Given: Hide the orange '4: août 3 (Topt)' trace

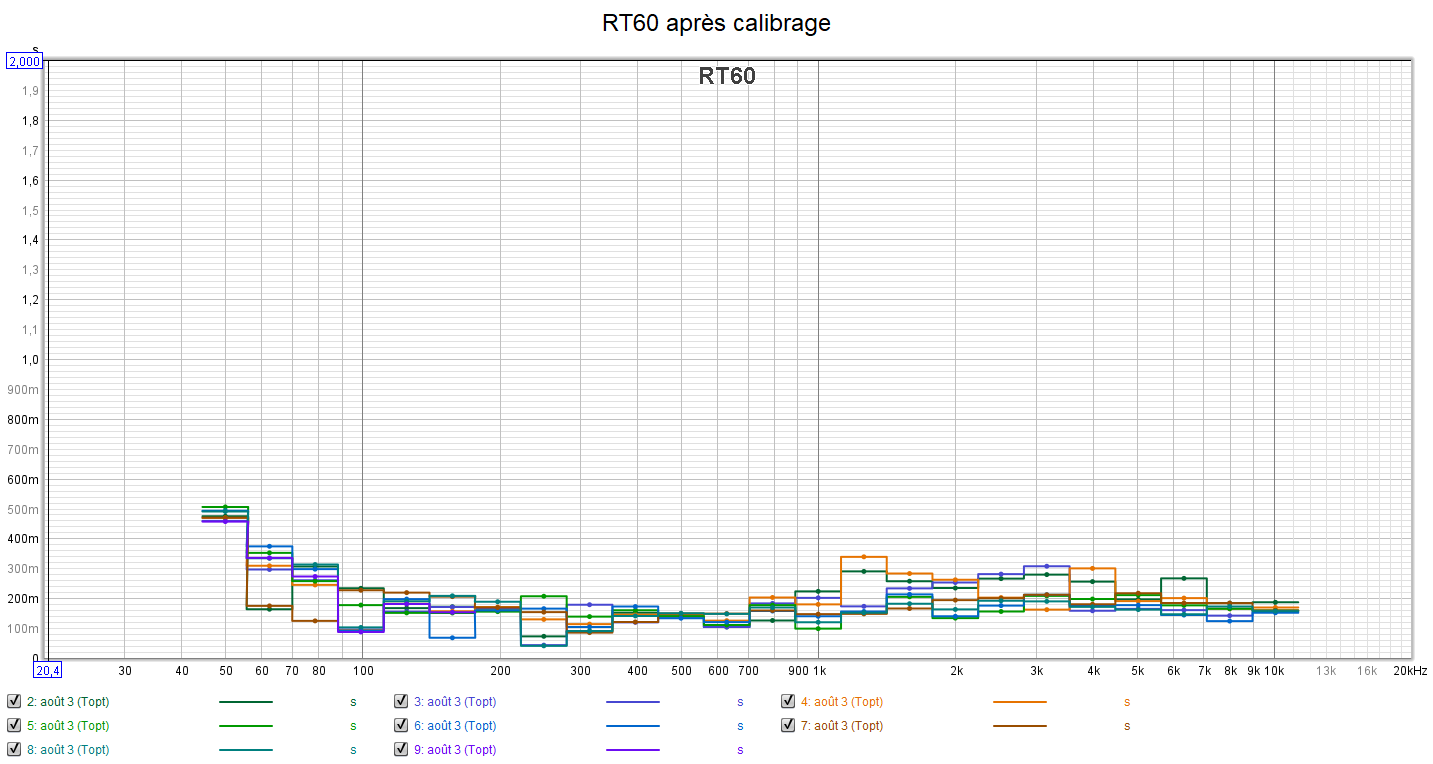Looking at the screenshot, I should (x=788, y=702).
